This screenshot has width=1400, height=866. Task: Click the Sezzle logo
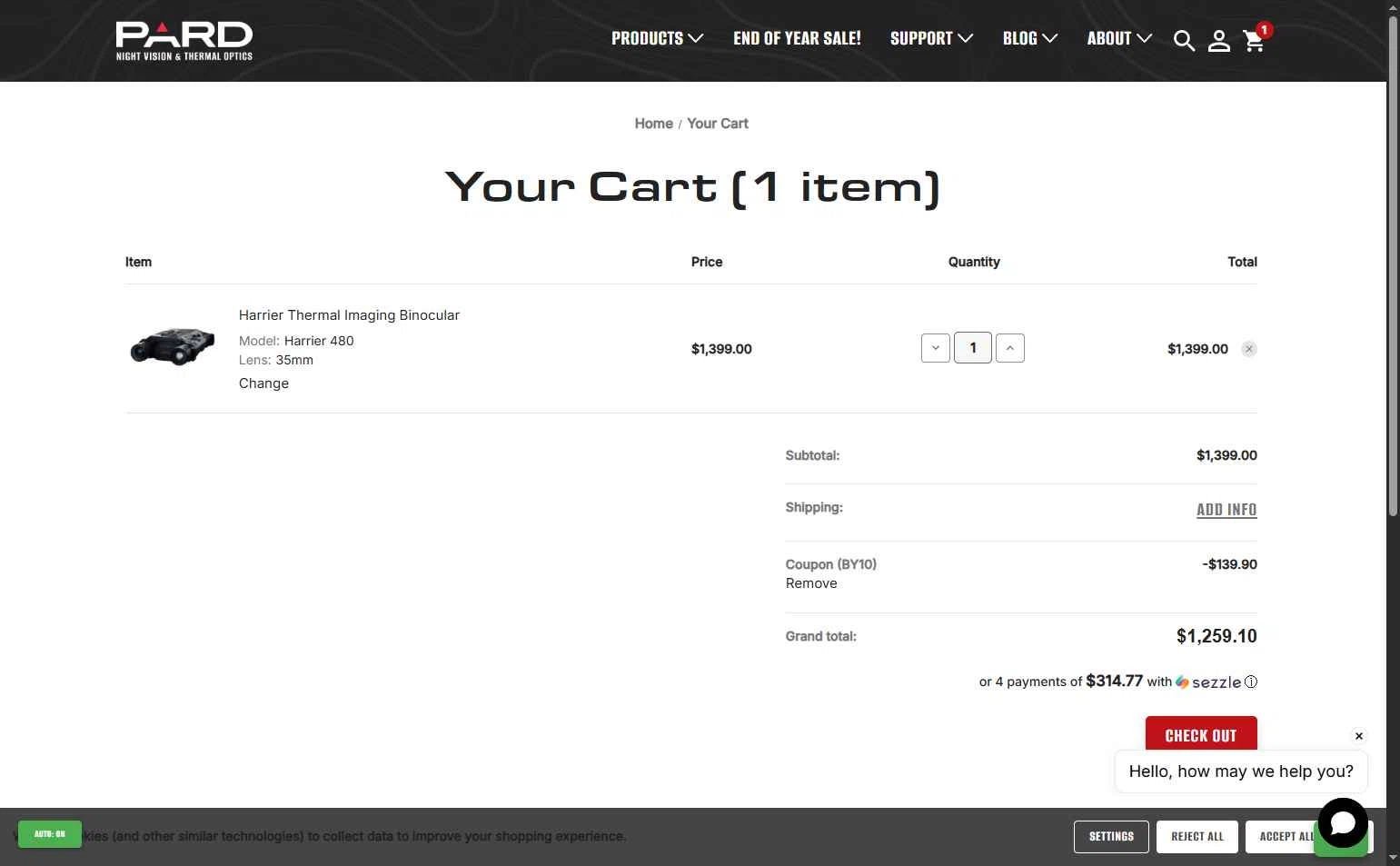(1208, 682)
